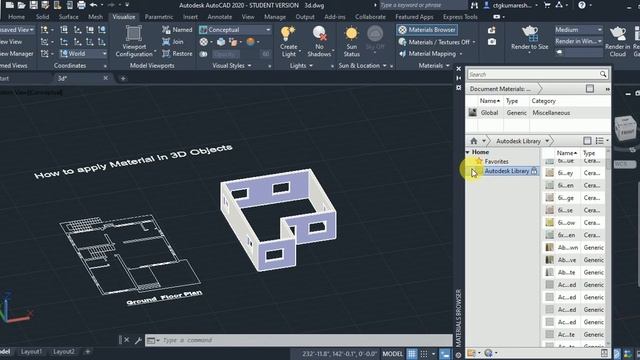
Task: Select Favorites in the library tree
Action: click(496, 161)
